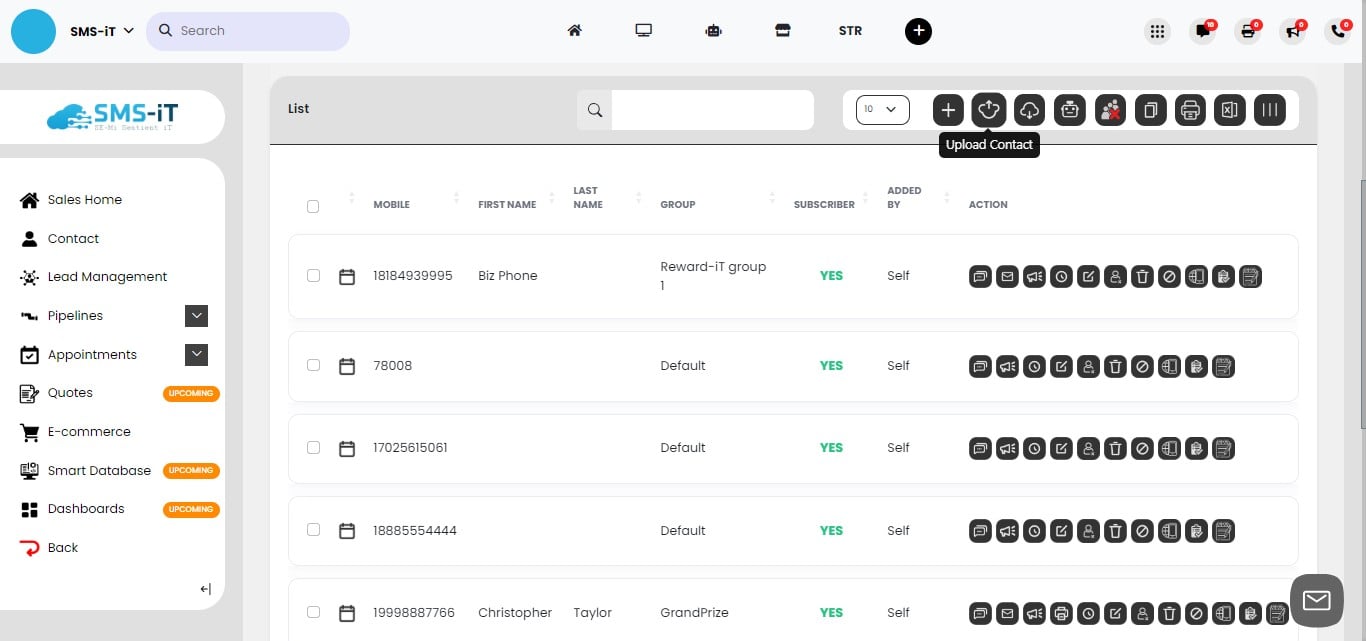The width and height of the screenshot is (1366, 641).
Task: Click the block icon for contact 17025615061
Action: [1142, 448]
